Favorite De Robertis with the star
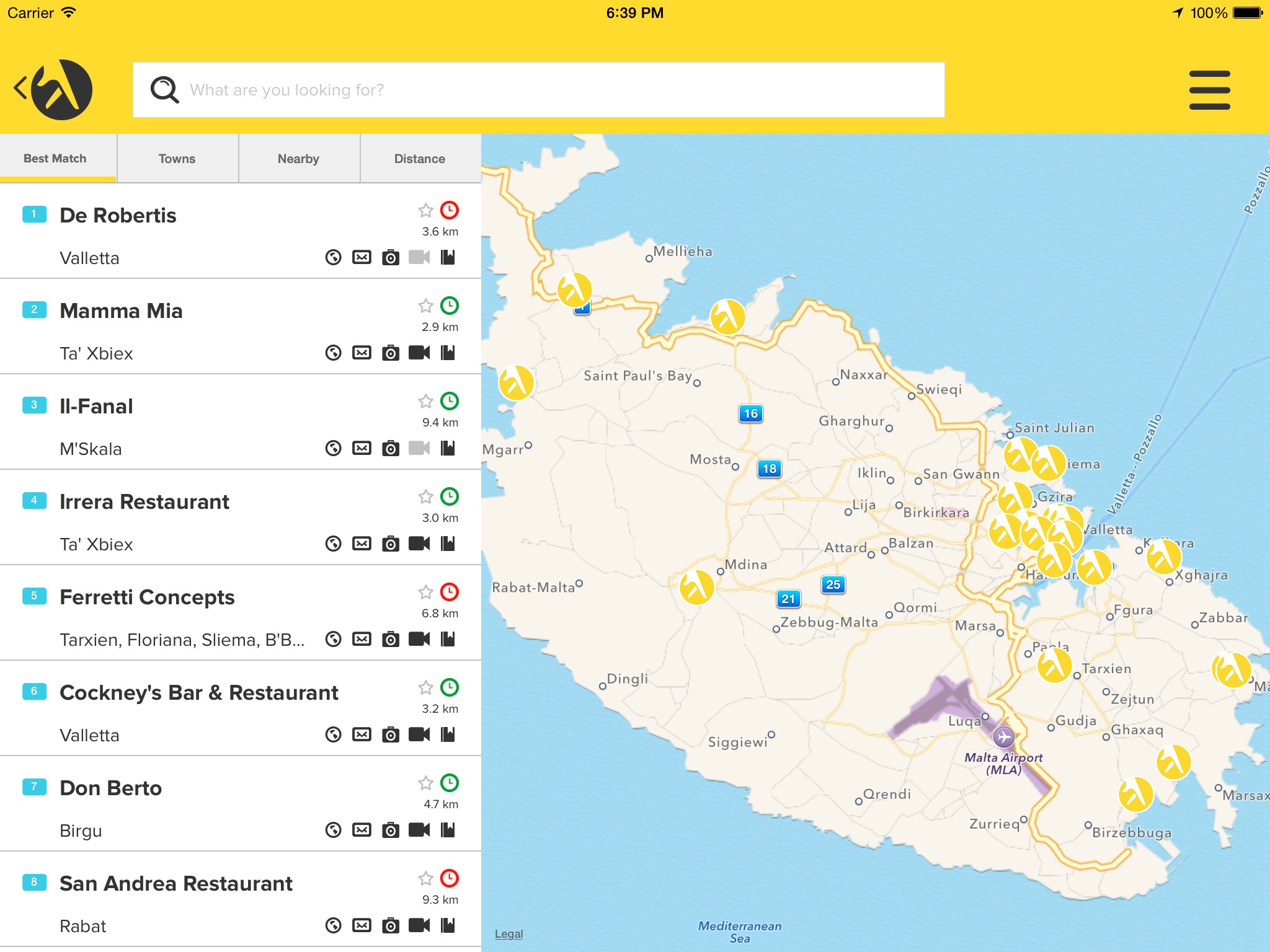Screen dimensions: 1270x952 [x=425, y=211]
